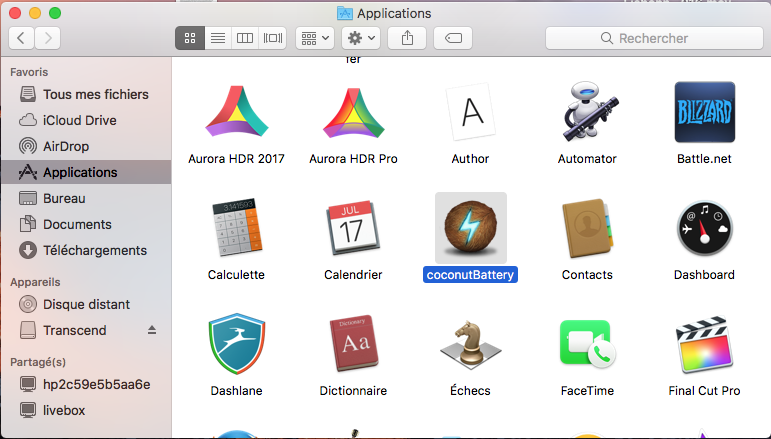Open Documents in sidebar

click(86, 224)
